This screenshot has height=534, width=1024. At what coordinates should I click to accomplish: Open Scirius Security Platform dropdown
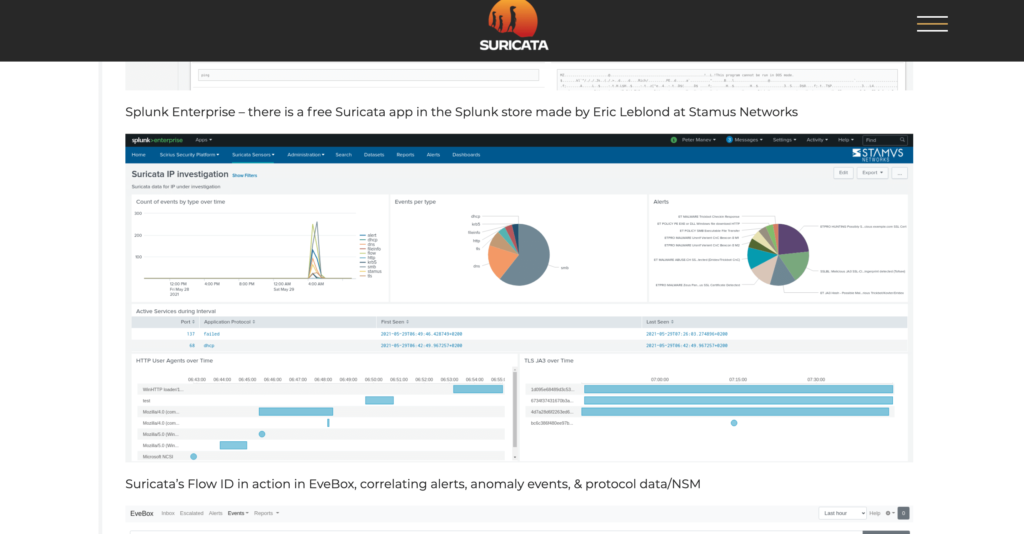(189, 155)
